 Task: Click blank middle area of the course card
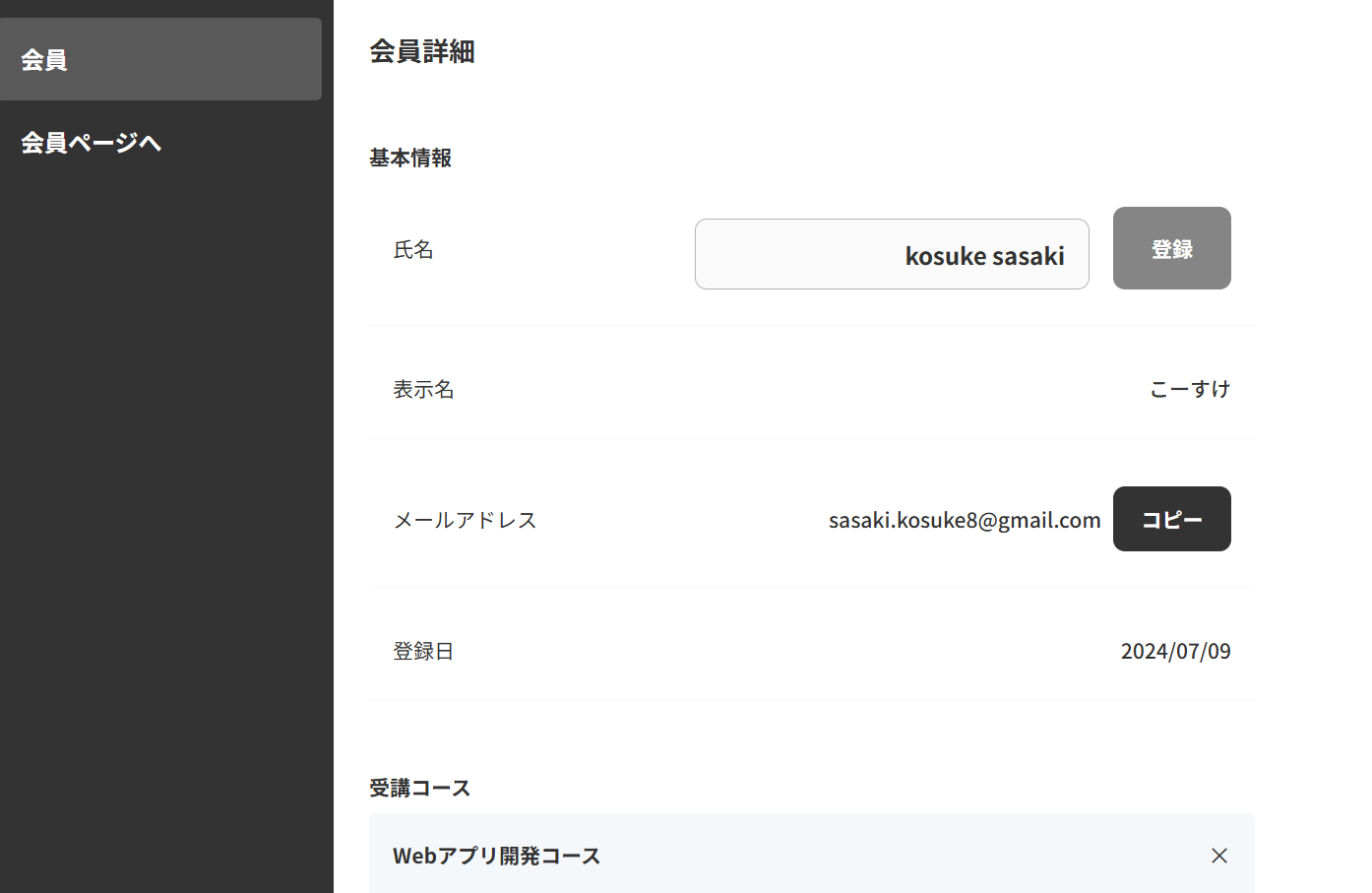(x=886, y=856)
